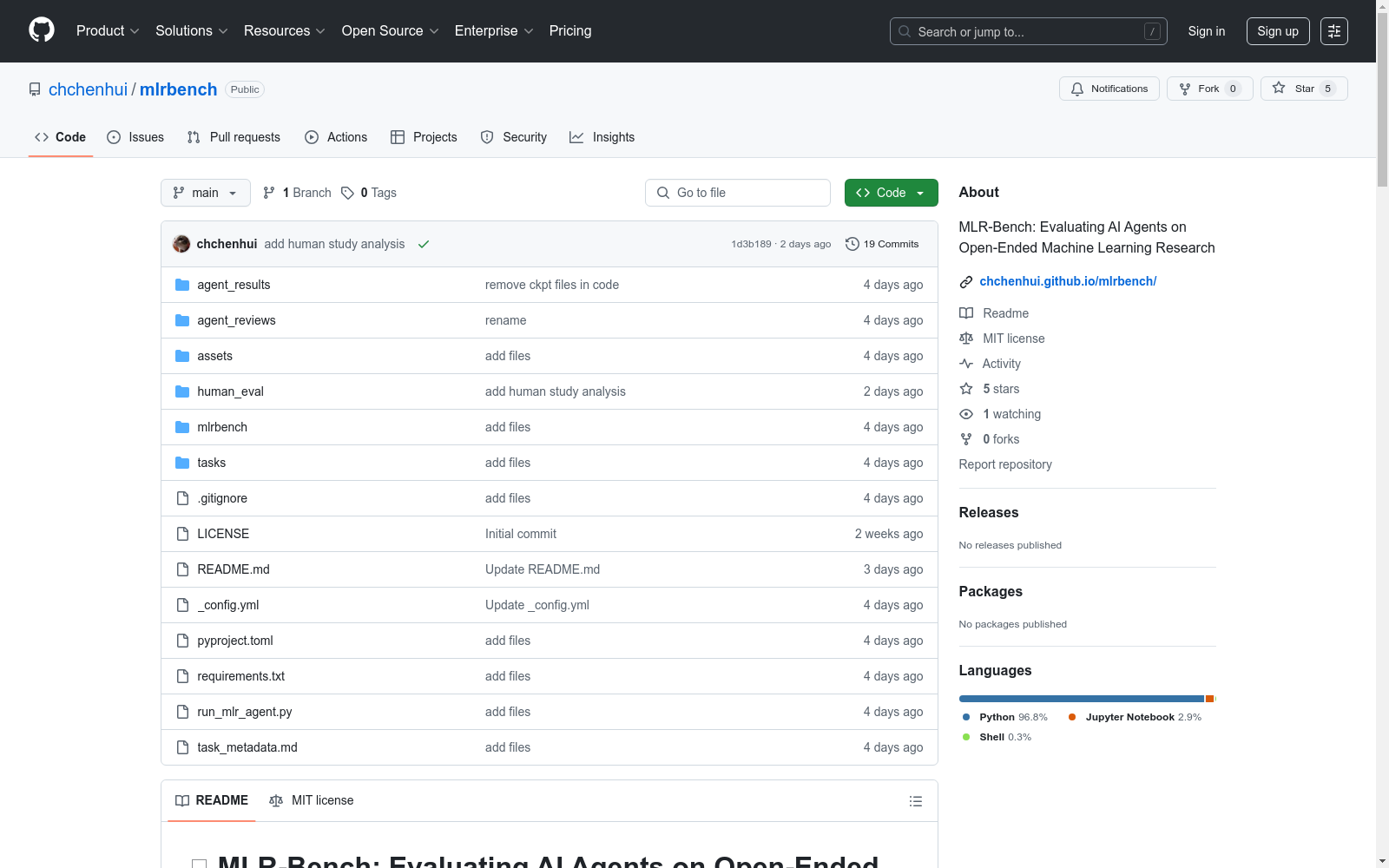The height and width of the screenshot is (868, 1389).
Task: Open the Projects tab
Action: (x=424, y=137)
